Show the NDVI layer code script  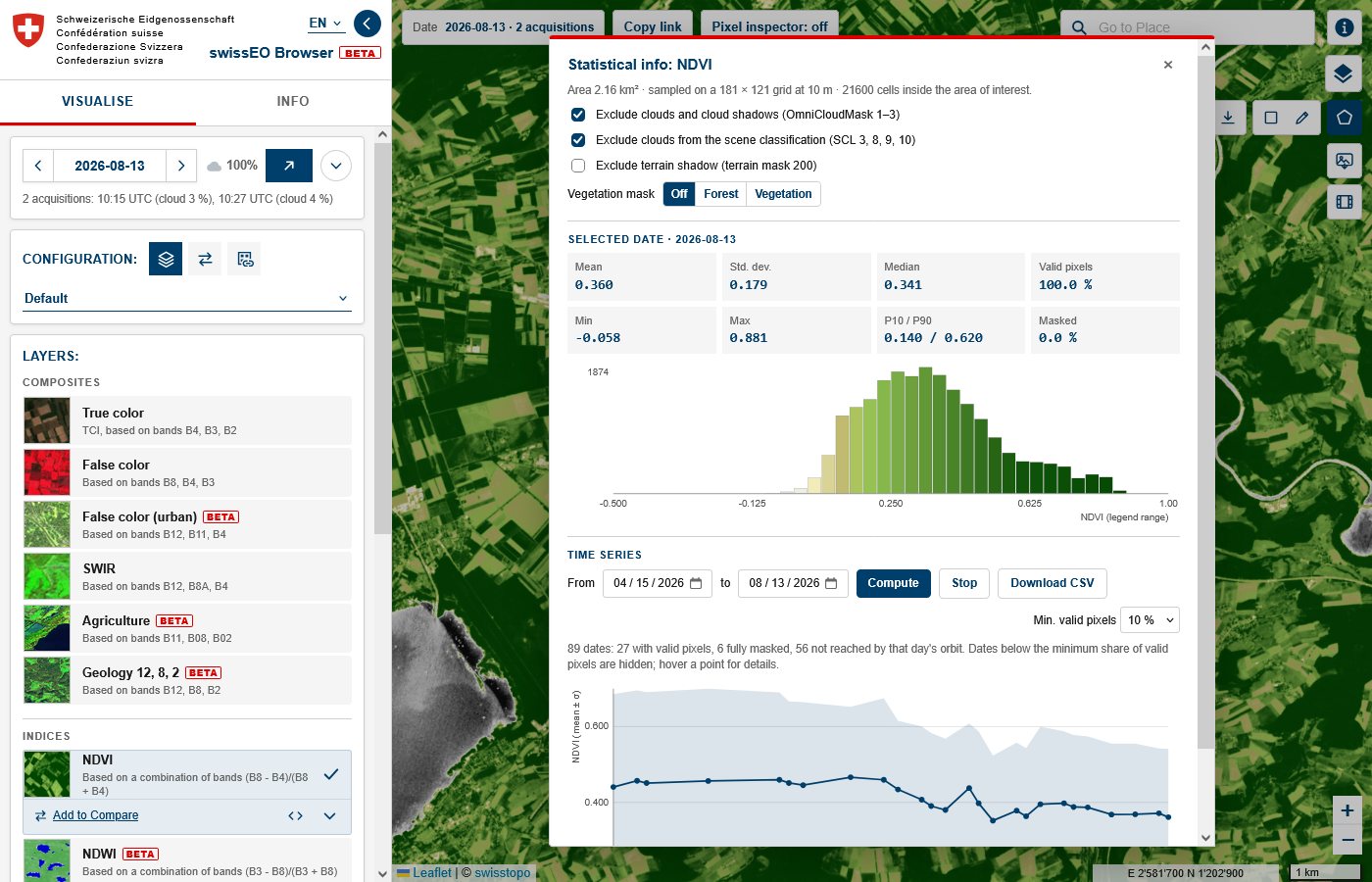(295, 815)
